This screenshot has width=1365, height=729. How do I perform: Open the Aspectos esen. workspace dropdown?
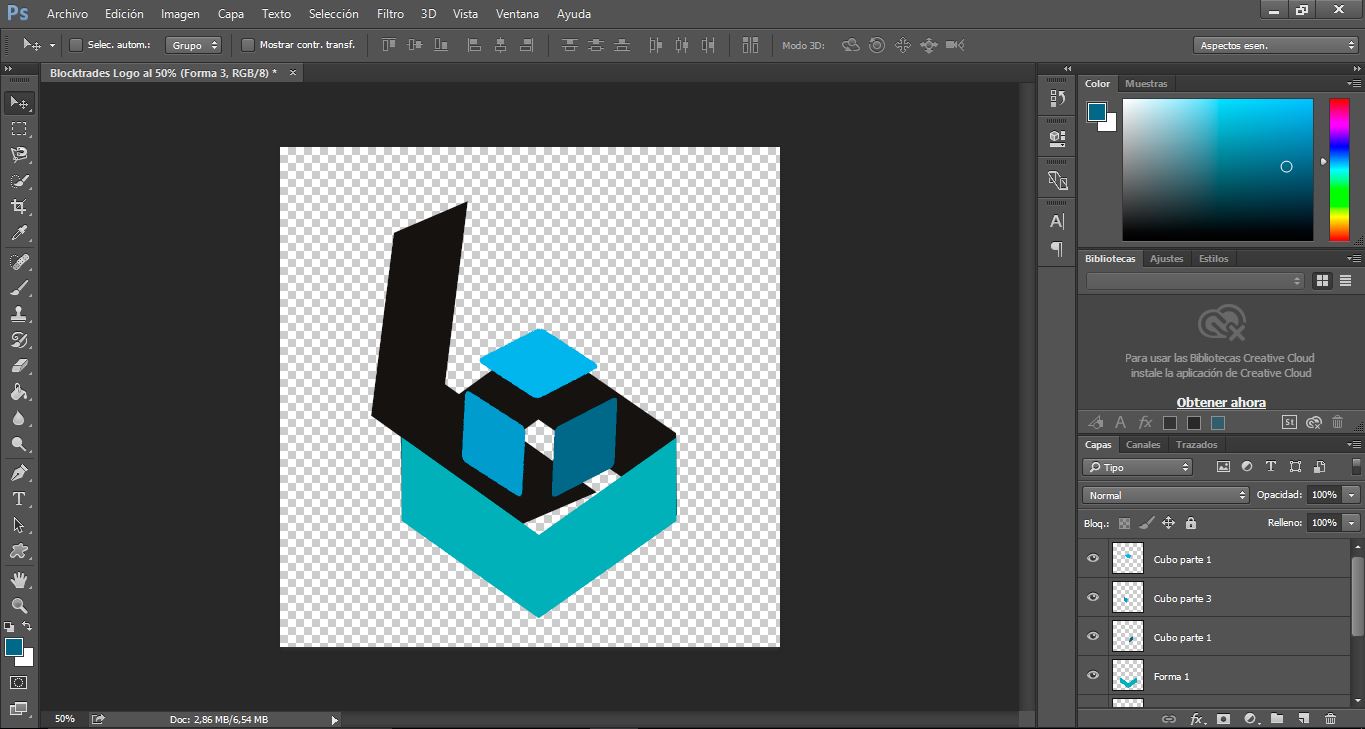pos(1275,45)
